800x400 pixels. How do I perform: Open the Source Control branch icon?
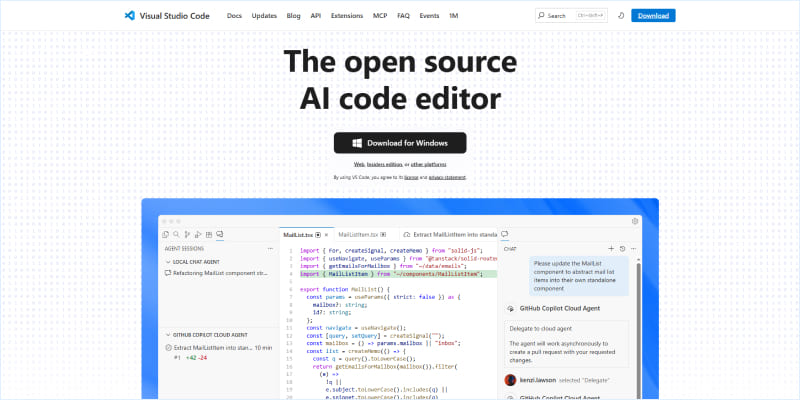point(187,235)
